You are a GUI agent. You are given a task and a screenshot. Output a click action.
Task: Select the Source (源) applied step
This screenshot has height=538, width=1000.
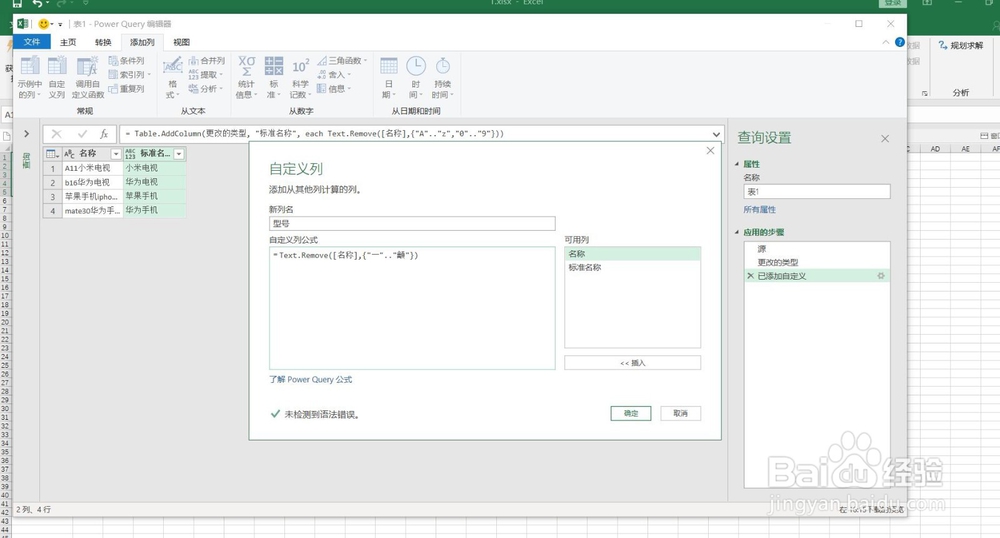[816, 249]
